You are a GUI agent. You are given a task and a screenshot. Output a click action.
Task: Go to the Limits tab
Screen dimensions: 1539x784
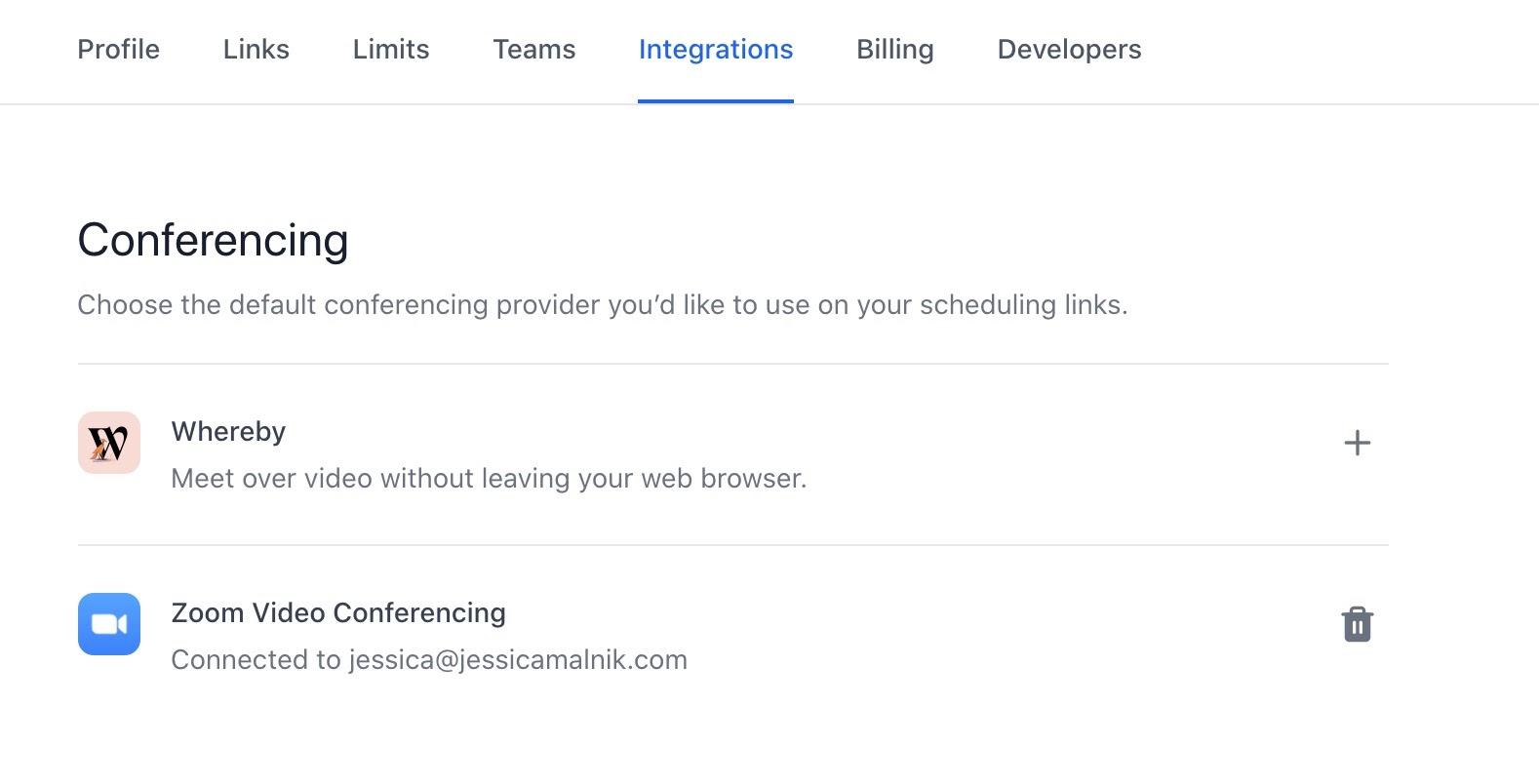(x=391, y=50)
